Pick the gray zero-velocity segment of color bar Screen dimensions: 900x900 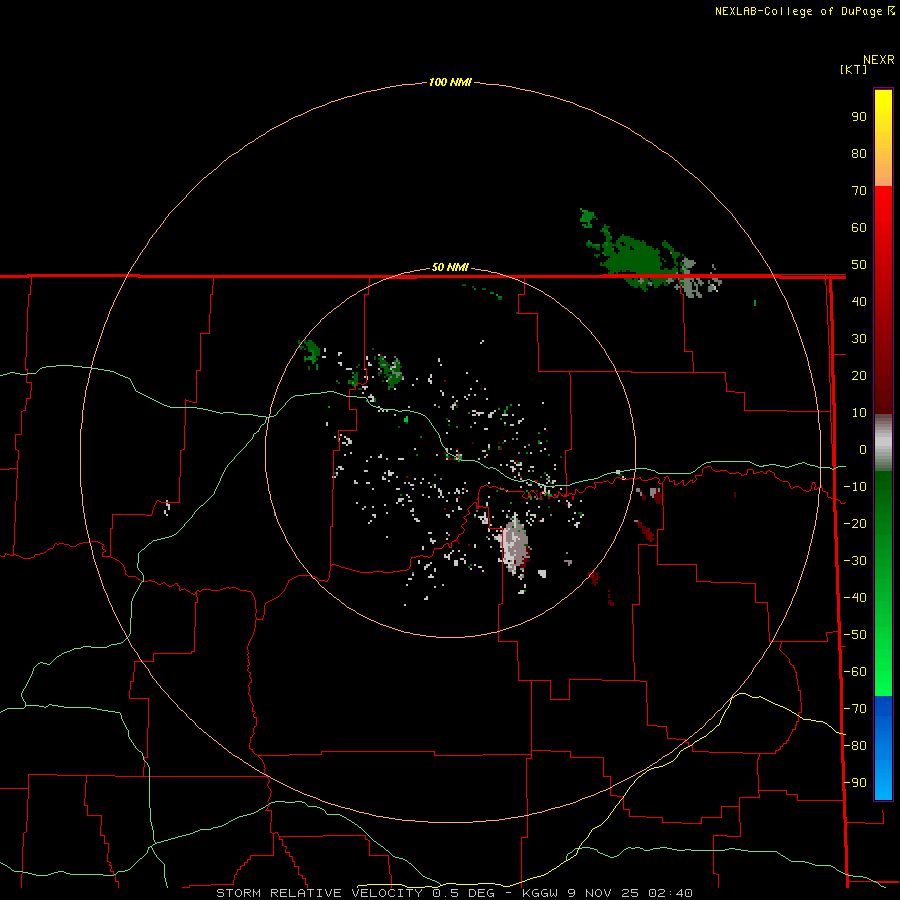point(883,443)
